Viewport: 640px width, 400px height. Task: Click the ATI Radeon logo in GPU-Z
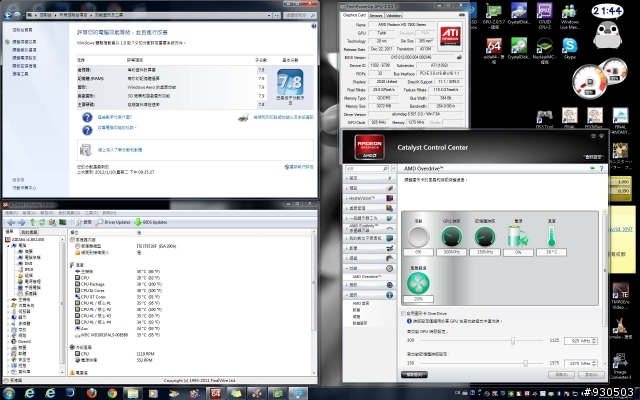click(450, 36)
